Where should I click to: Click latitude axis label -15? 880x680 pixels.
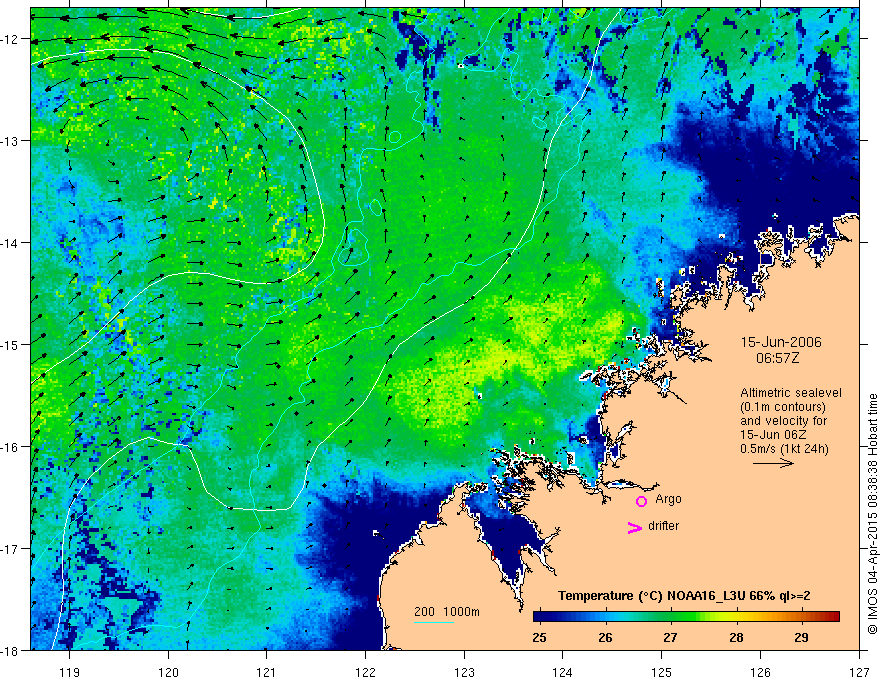pyautogui.click(x=10, y=345)
